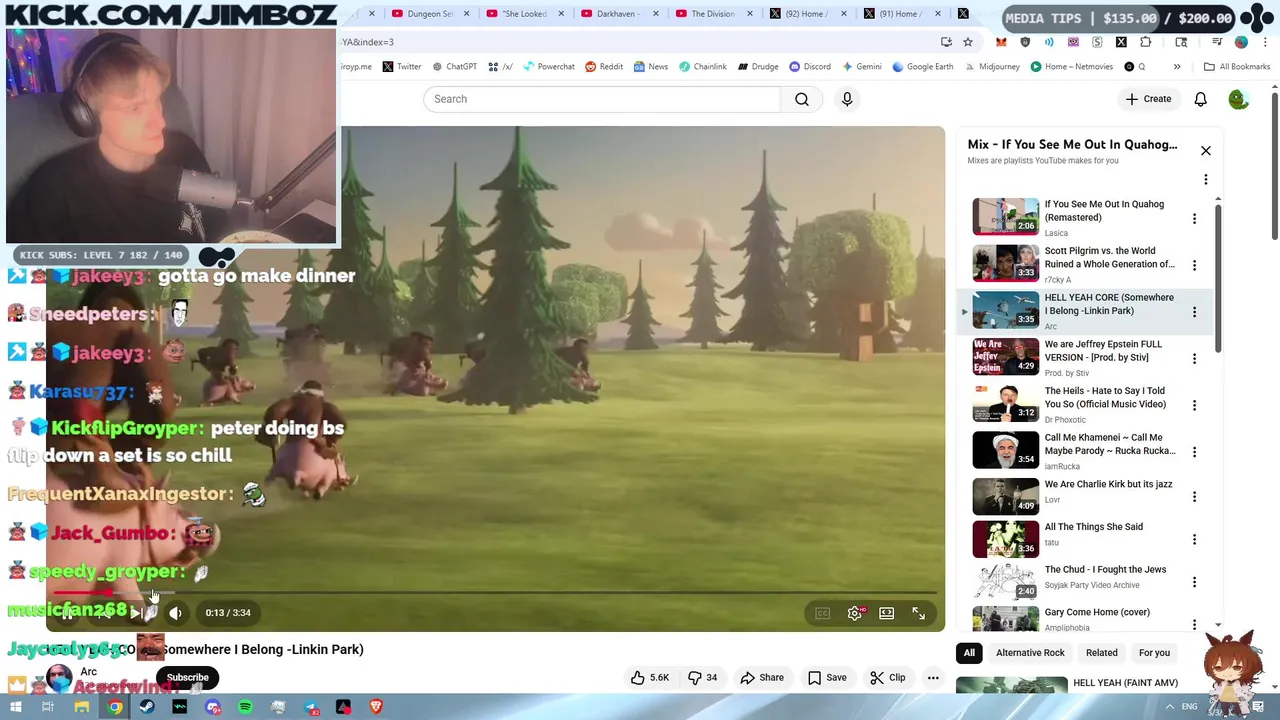Open the Google Earth bookmark

(x=922, y=67)
